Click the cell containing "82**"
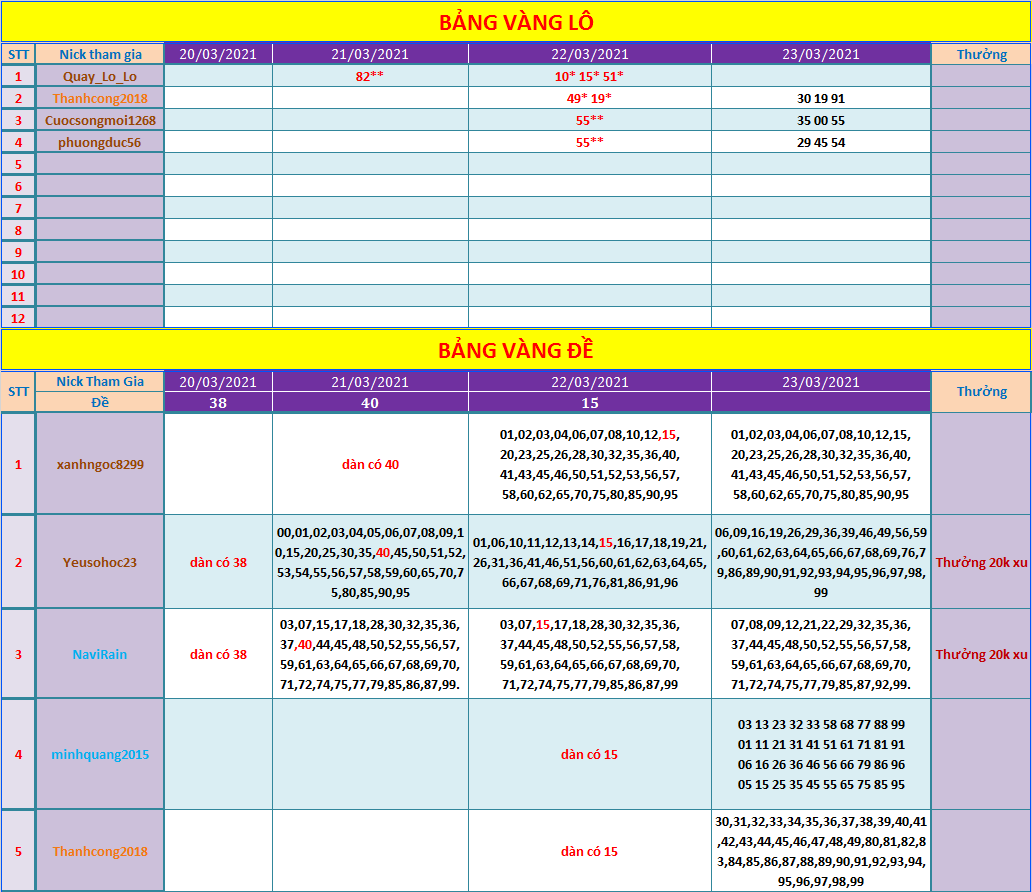The height and width of the screenshot is (892, 1032). (x=370, y=76)
